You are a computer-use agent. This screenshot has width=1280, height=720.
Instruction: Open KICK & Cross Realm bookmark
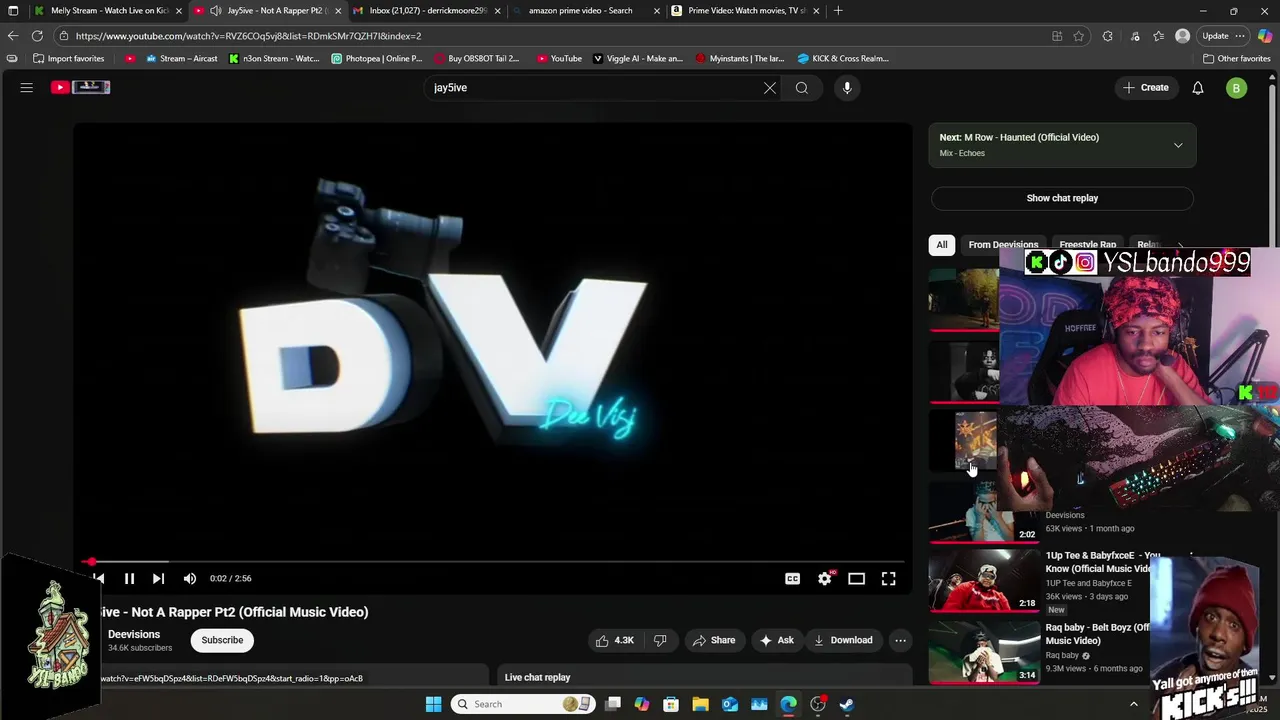pyautogui.click(x=842, y=58)
